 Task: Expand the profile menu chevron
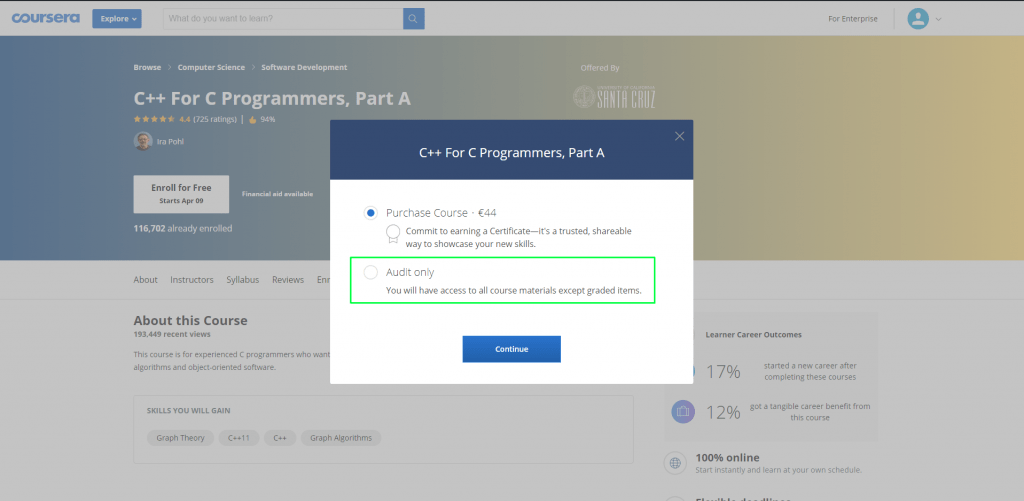pos(938,20)
